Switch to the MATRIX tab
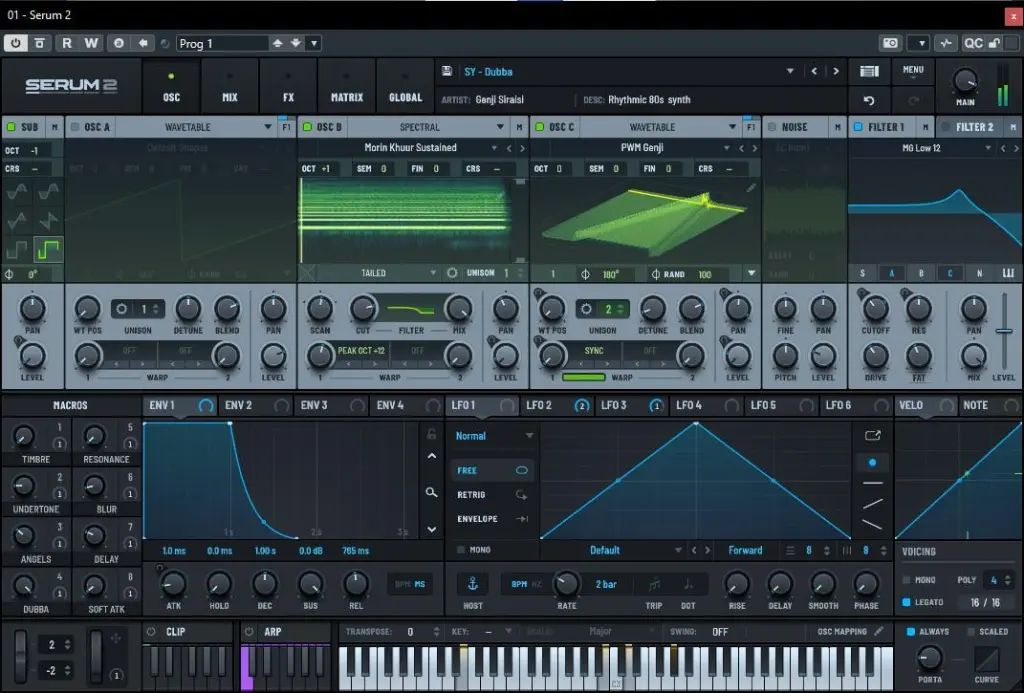The width and height of the screenshot is (1024, 693). pos(347,86)
